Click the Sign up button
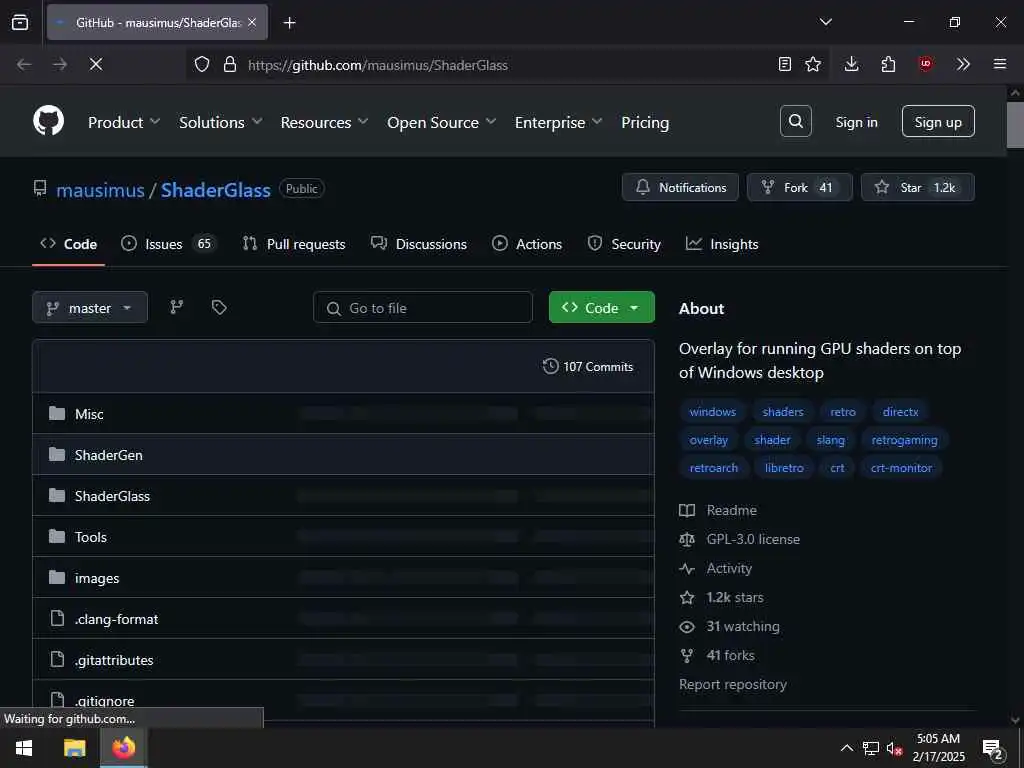1024x768 pixels. 938,121
